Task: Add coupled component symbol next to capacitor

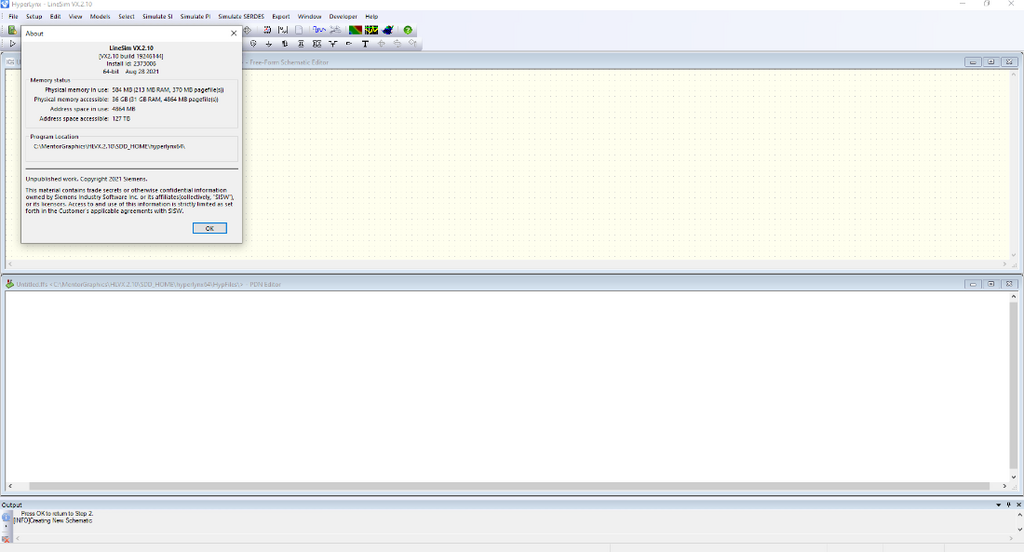Action: click(x=317, y=44)
